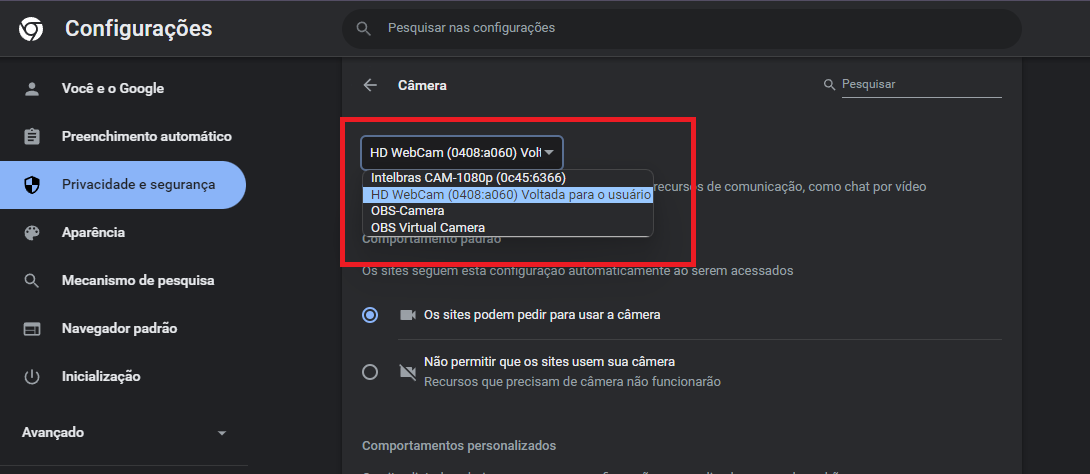Click the shield icon for Privacidade e segurança

click(x=32, y=185)
